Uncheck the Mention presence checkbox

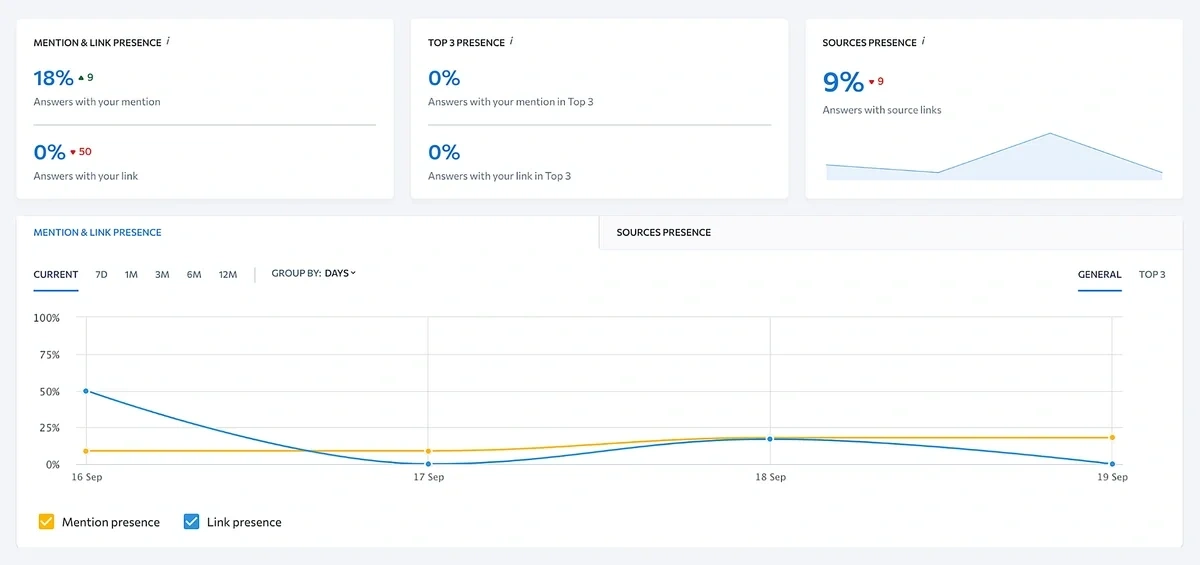point(46,522)
